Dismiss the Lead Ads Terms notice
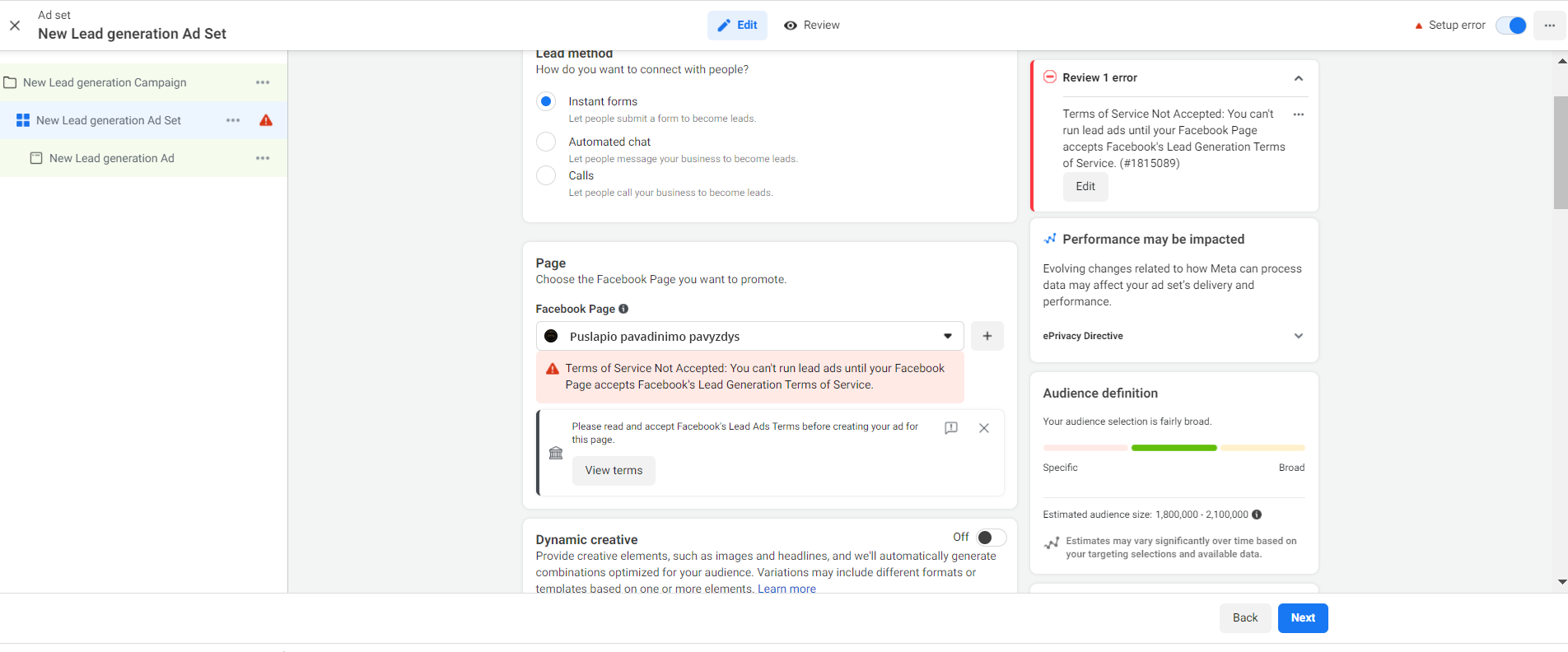The image size is (1568, 652). click(984, 428)
